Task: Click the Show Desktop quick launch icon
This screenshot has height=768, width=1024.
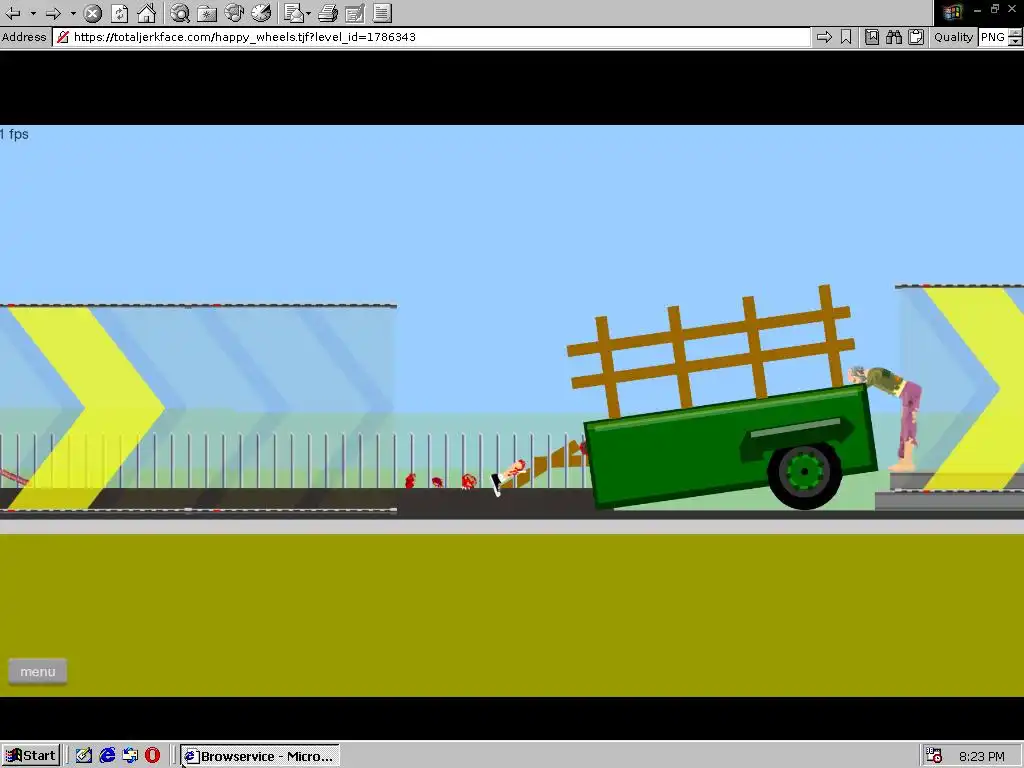Action: pos(129,756)
